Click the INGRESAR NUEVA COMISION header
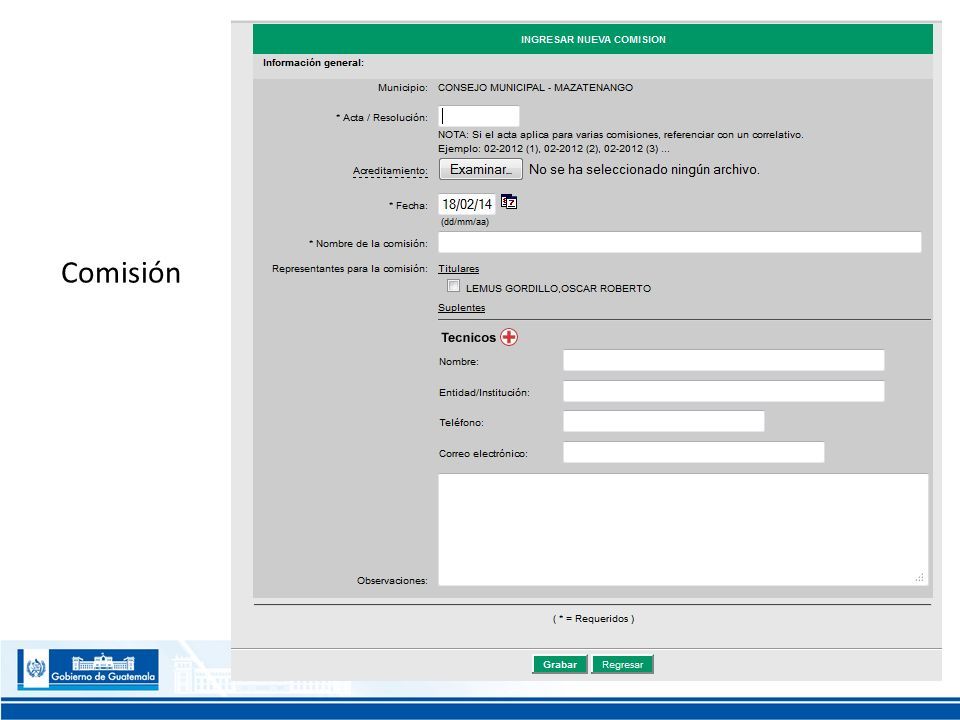Viewport: 960px width, 720px height. [x=593, y=39]
